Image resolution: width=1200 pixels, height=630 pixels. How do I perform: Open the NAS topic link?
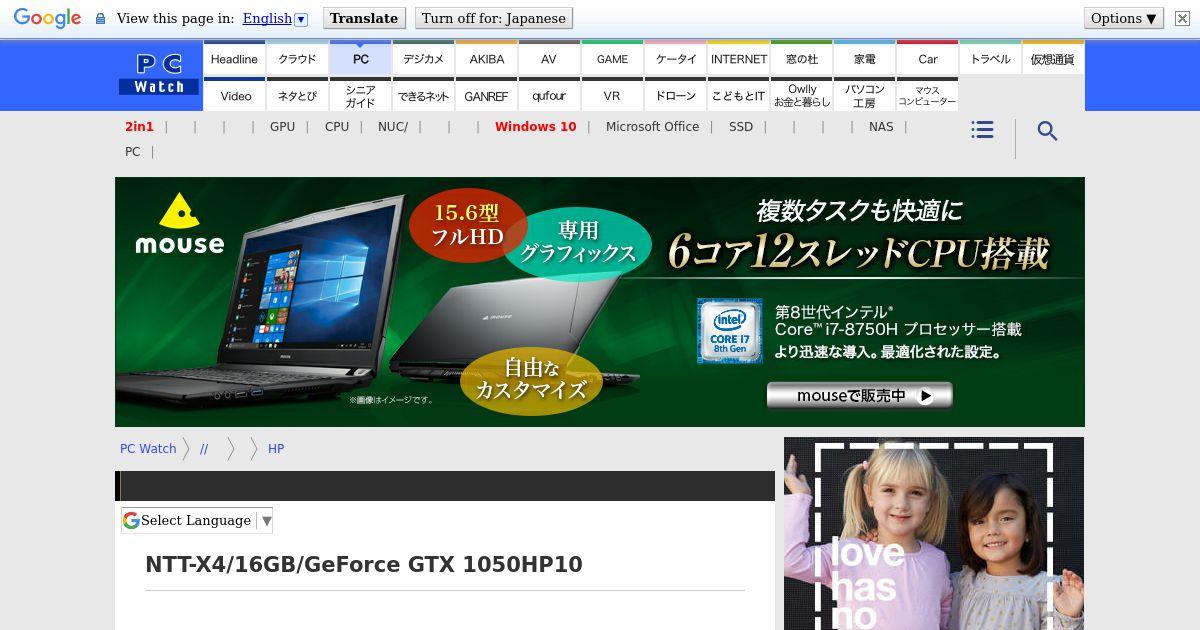pyautogui.click(x=881, y=127)
